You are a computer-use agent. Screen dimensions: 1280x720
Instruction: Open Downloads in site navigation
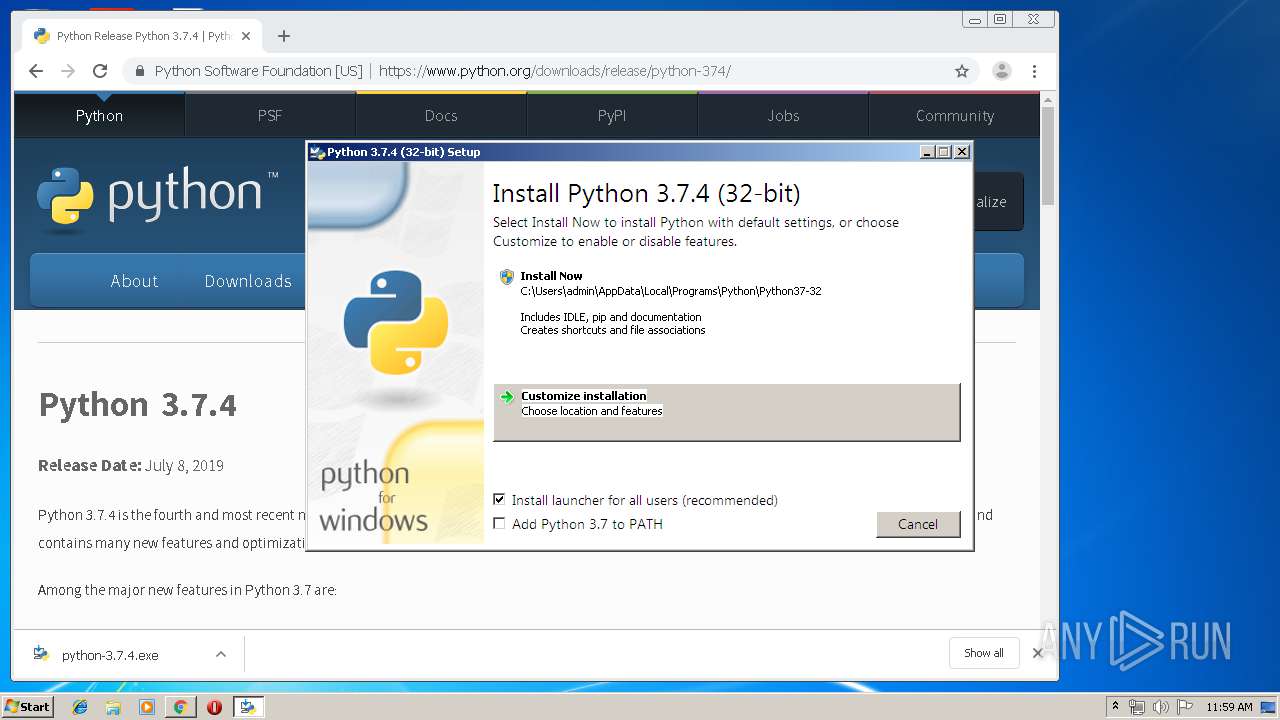(248, 281)
